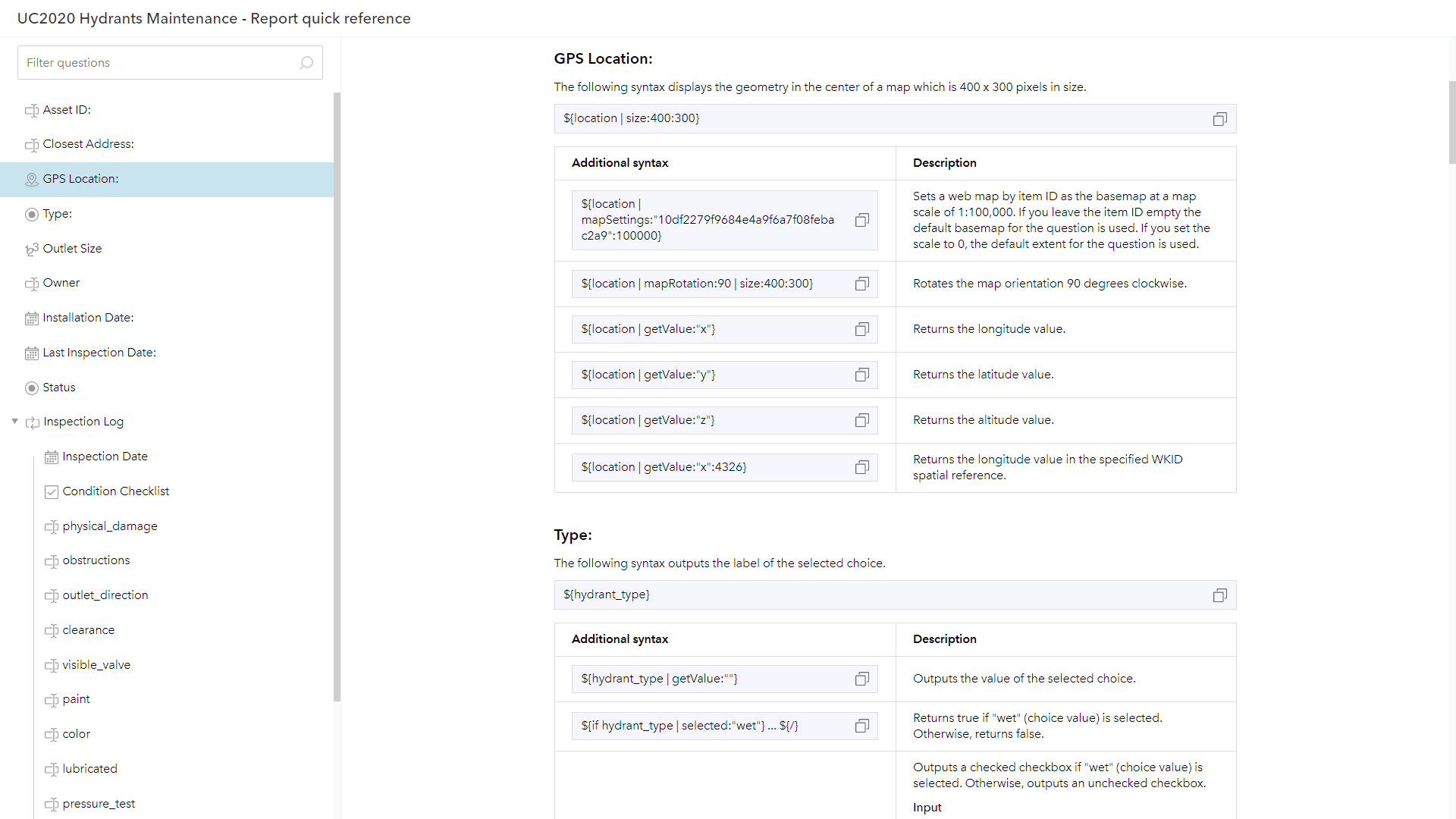
Task: Copy the location getValue:"z" syntax
Action: [862, 420]
